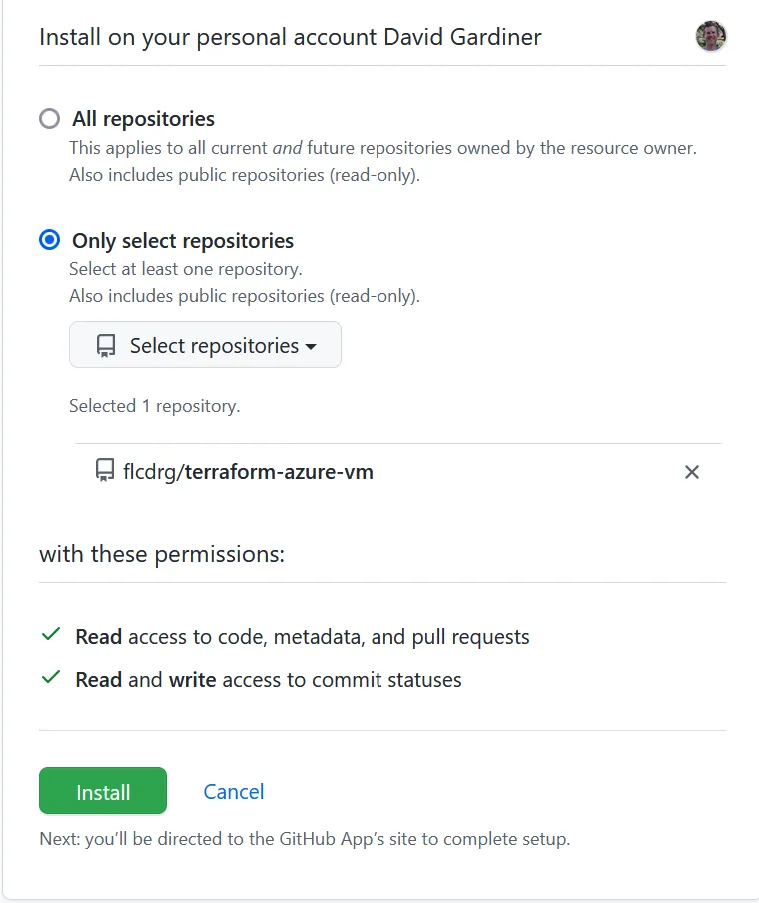Click the green checkmark for code read access
Viewport: 759px width, 903px height.
(50, 636)
